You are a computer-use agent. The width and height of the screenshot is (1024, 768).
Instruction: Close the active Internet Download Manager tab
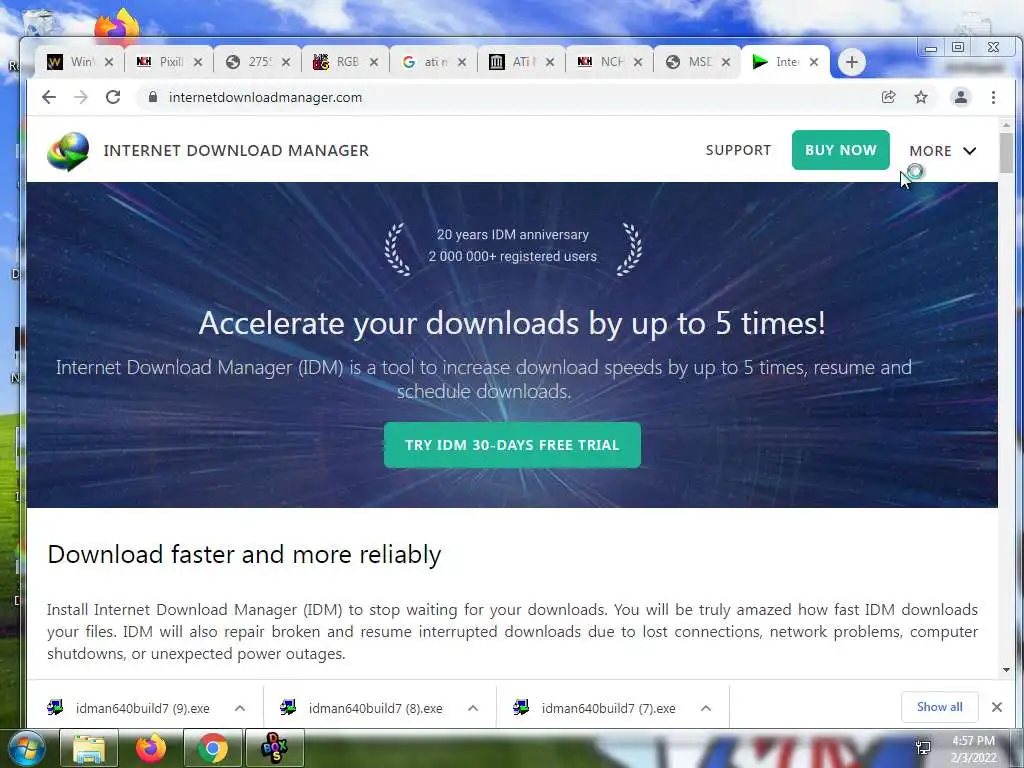click(814, 62)
